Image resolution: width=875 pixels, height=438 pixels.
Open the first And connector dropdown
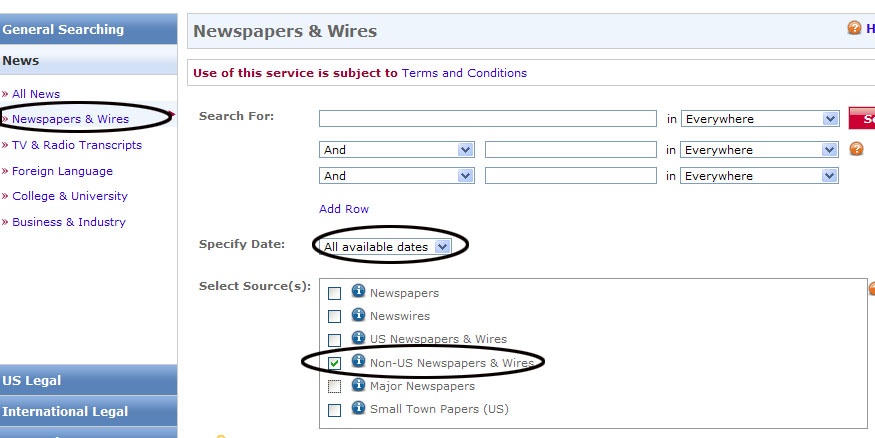pyautogui.click(x=397, y=150)
